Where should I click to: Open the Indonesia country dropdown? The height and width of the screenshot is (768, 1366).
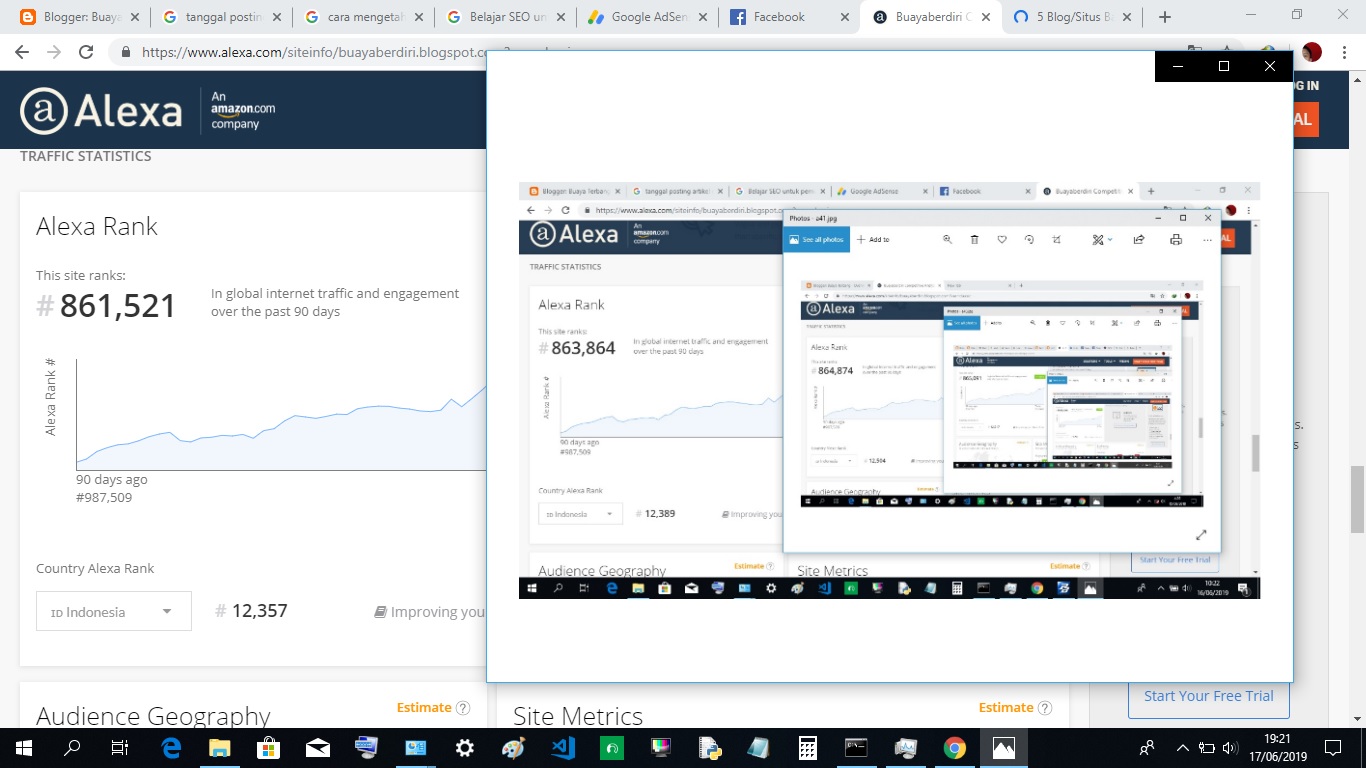click(114, 611)
